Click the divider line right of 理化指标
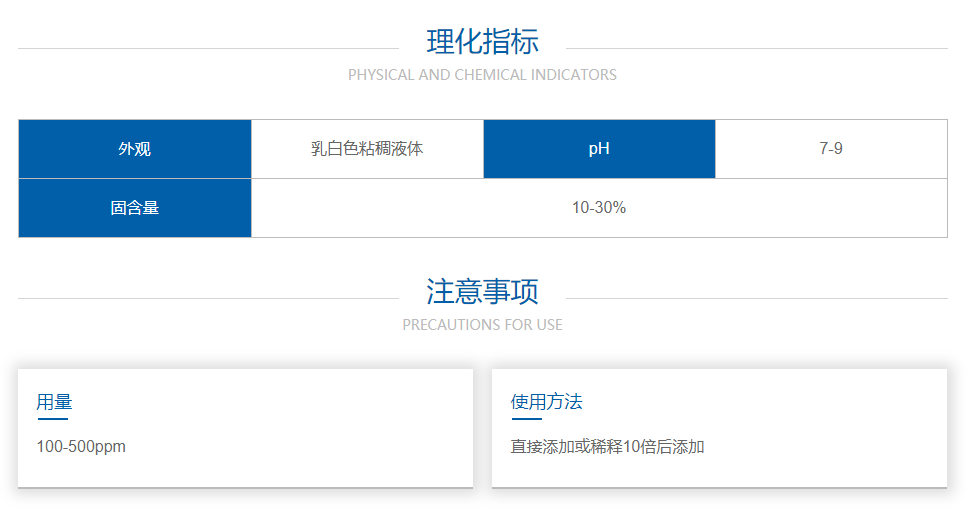Viewport: 973px width, 521px height. [756, 48]
